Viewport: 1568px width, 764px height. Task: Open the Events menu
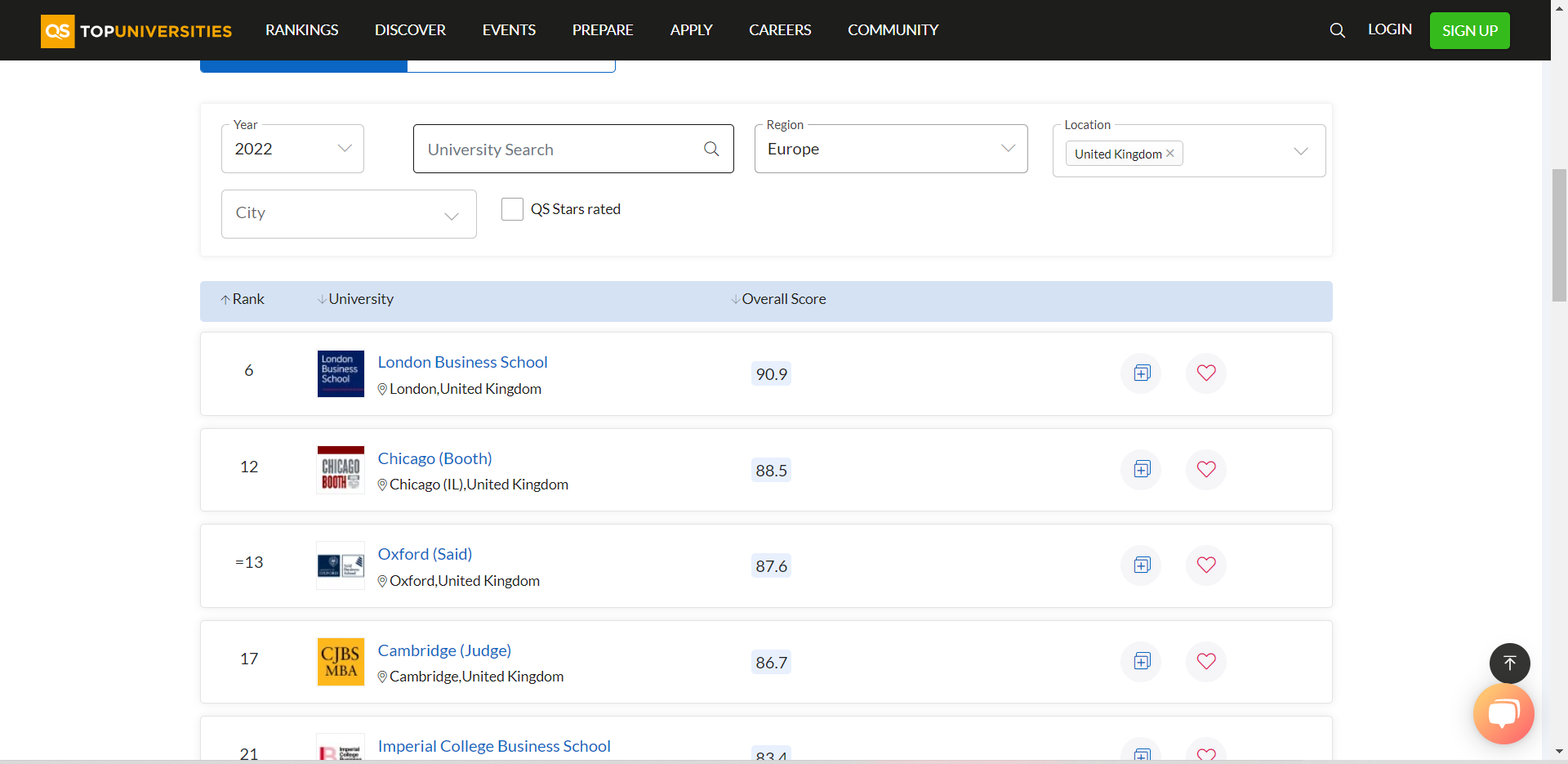click(509, 30)
